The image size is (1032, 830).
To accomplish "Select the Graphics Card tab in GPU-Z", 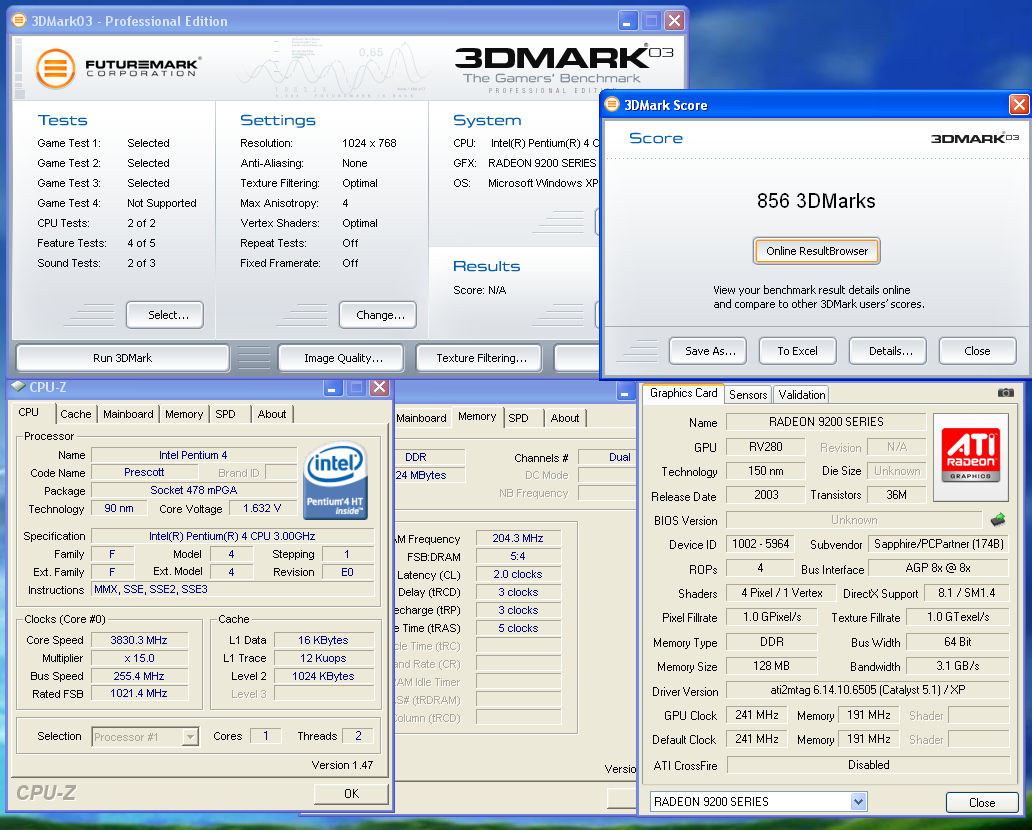I will tap(683, 393).
